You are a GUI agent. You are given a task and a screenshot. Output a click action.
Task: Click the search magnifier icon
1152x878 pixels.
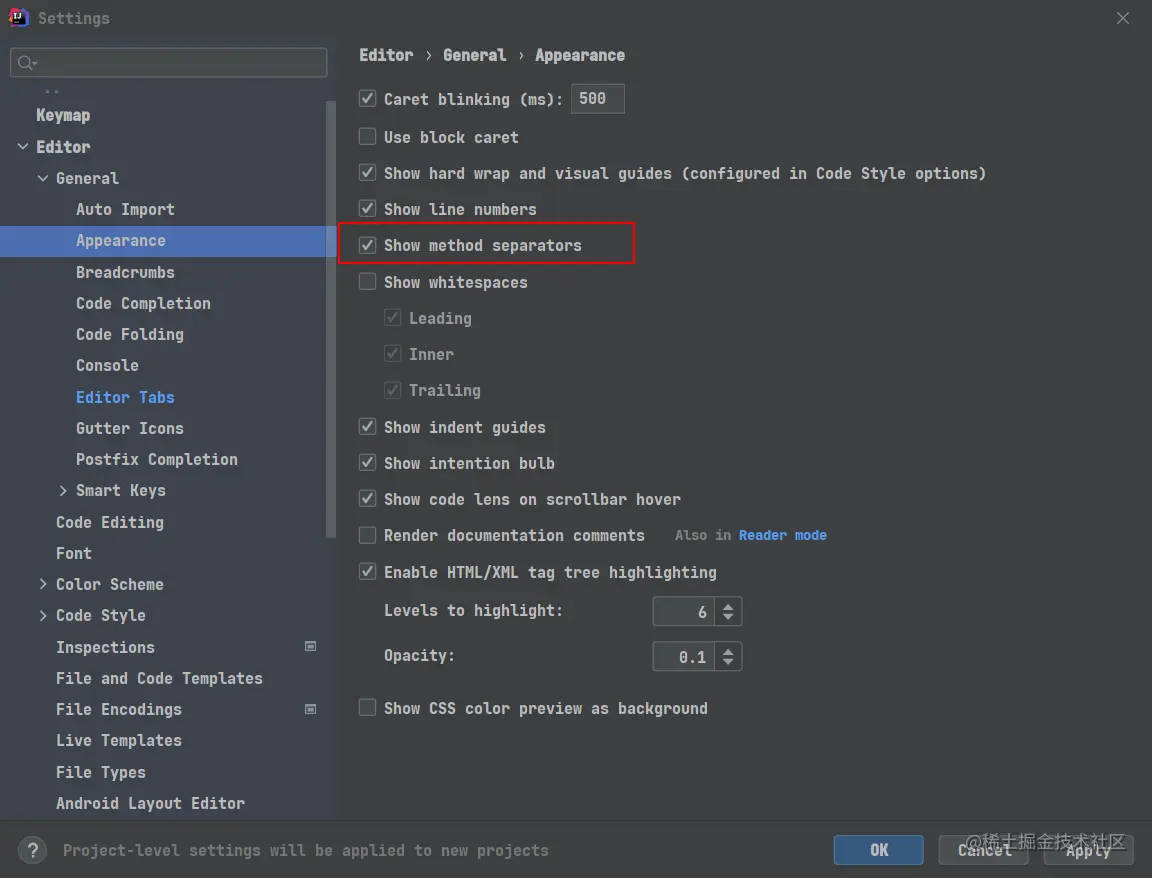[26, 63]
